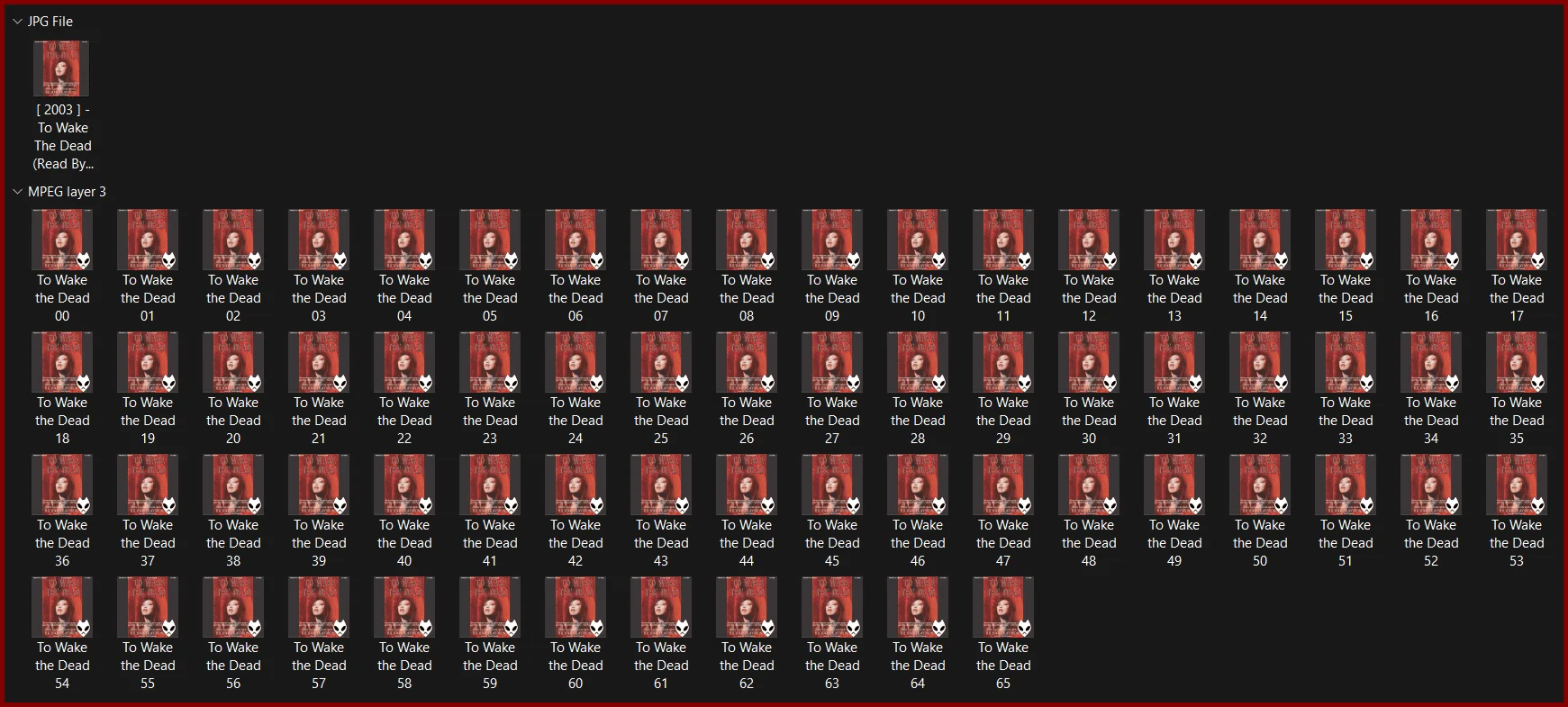Select the To Wake the Dead 01 file icon
Viewport: 1568px width, 707px height.
(148, 240)
